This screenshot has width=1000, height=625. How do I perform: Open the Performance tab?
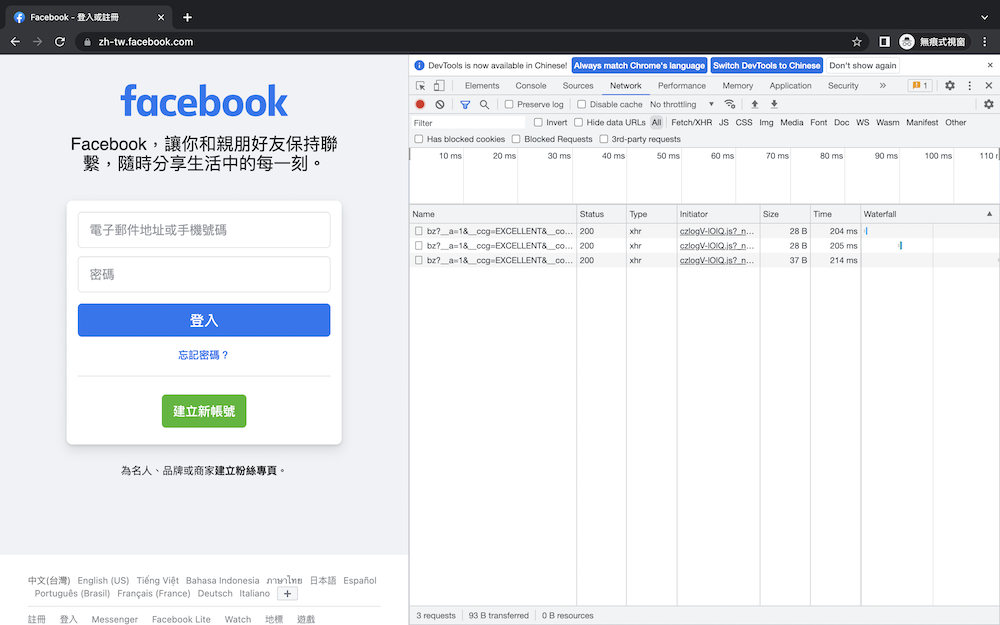click(682, 85)
